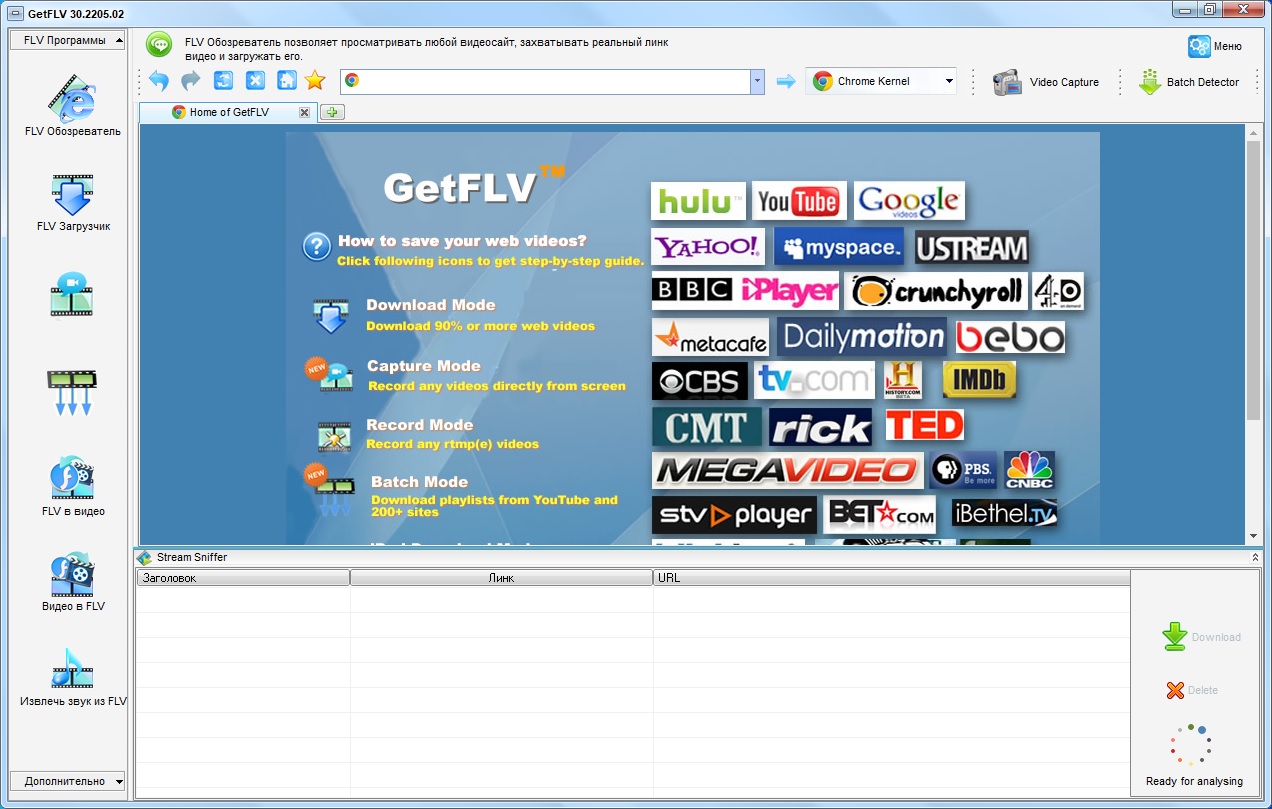Open the FLV Загрузчик downloader tool
The image size is (1272, 809).
coord(72,202)
